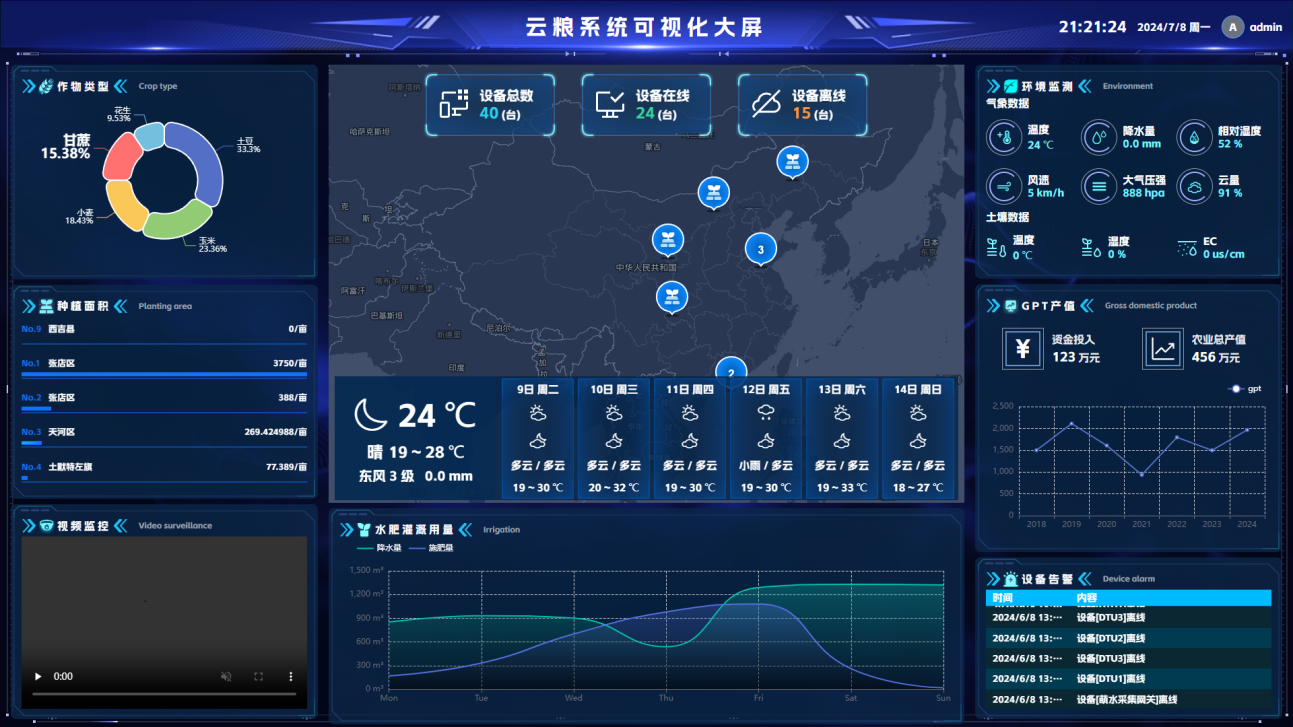Click the 云粮系统可视化大屏 title
Screen dimensions: 1293x727
pyautogui.click(x=644, y=27)
